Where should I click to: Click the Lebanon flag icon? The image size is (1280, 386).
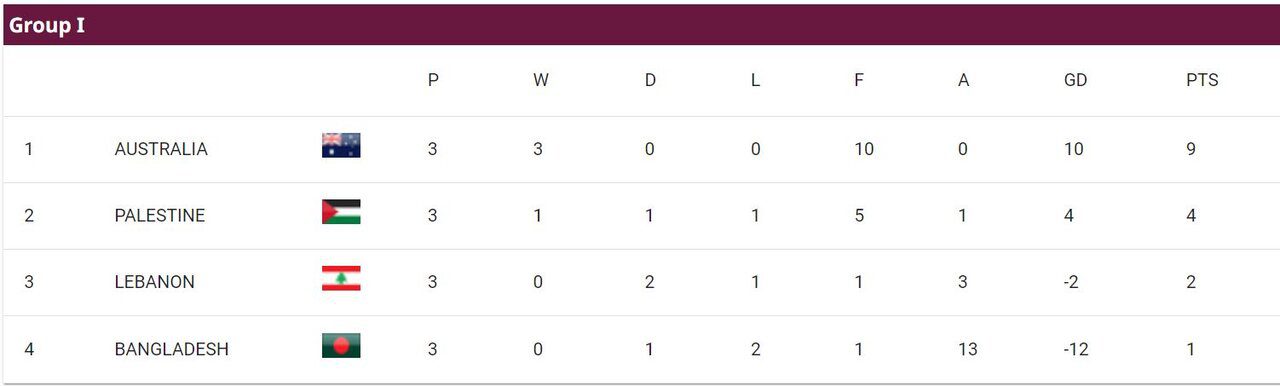click(x=341, y=279)
